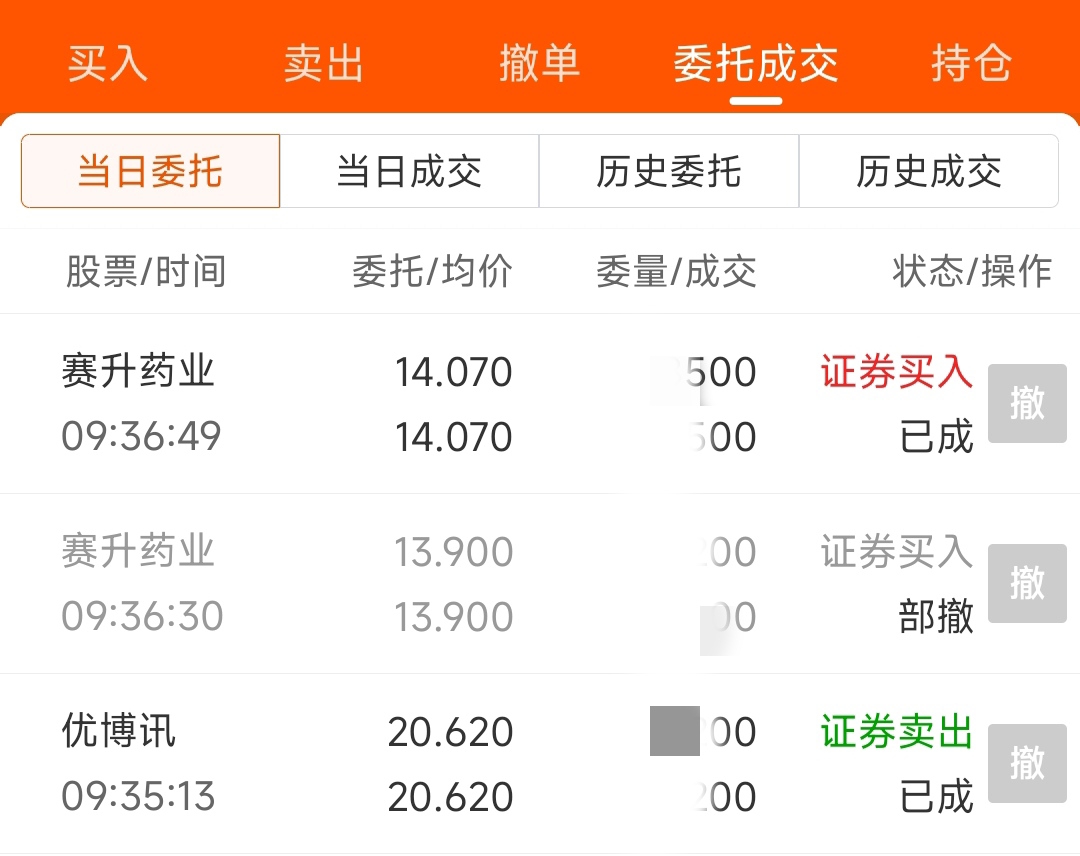The image size is (1080, 856).
Task: Switch to 当日成交 segment
Action: point(409,171)
